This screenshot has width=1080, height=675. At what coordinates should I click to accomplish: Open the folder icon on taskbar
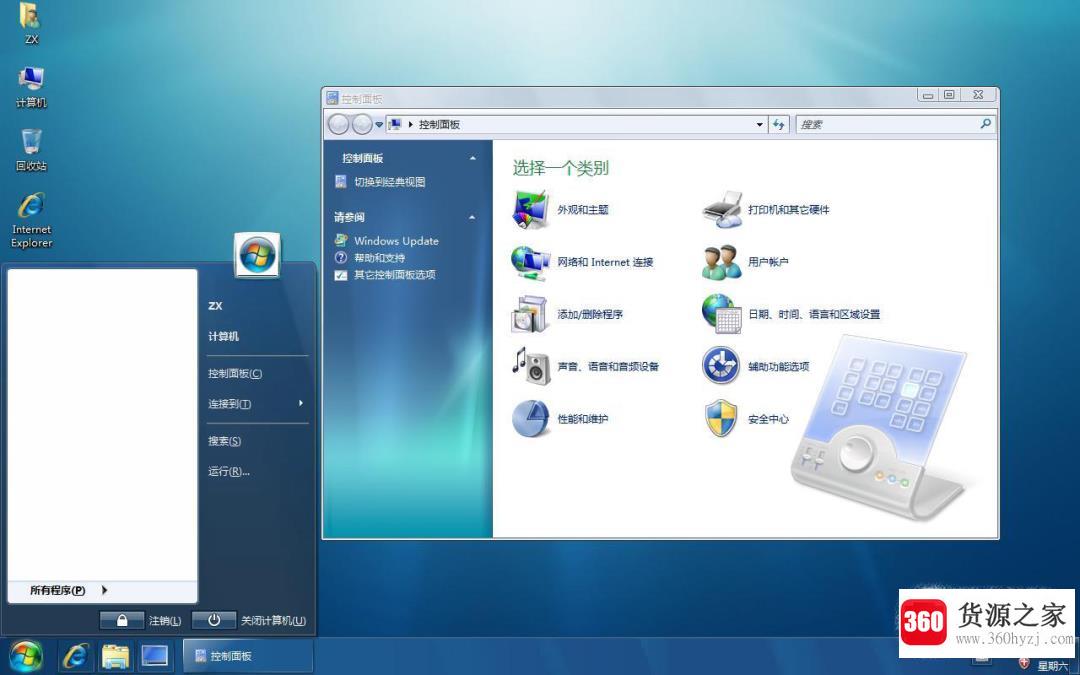[x=116, y=656]
